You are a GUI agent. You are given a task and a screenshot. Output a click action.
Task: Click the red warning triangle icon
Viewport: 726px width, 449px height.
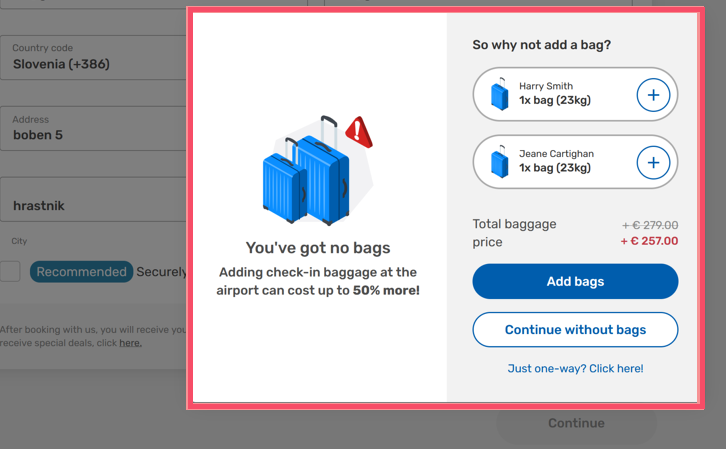coord(358,132)
